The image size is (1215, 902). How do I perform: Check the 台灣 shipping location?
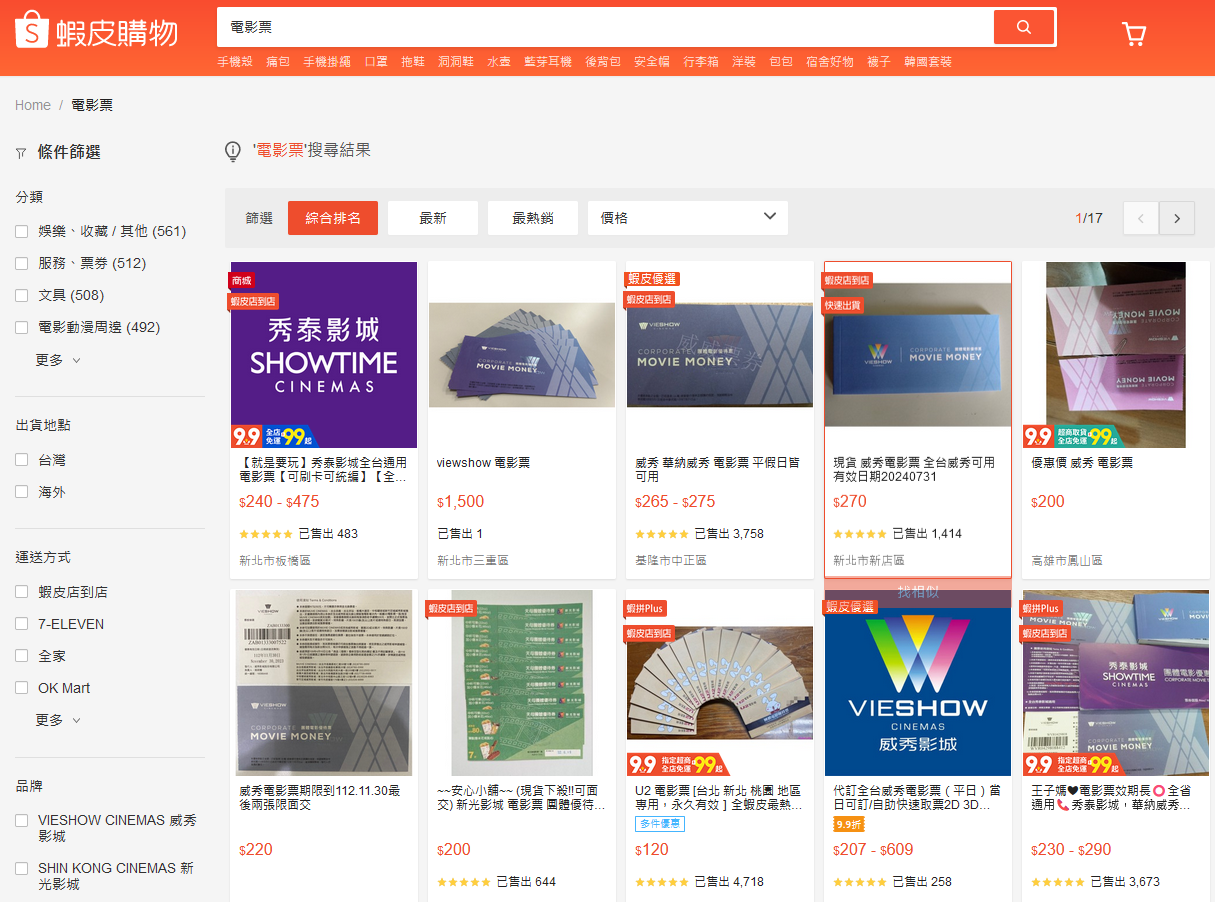pos(21,460)
